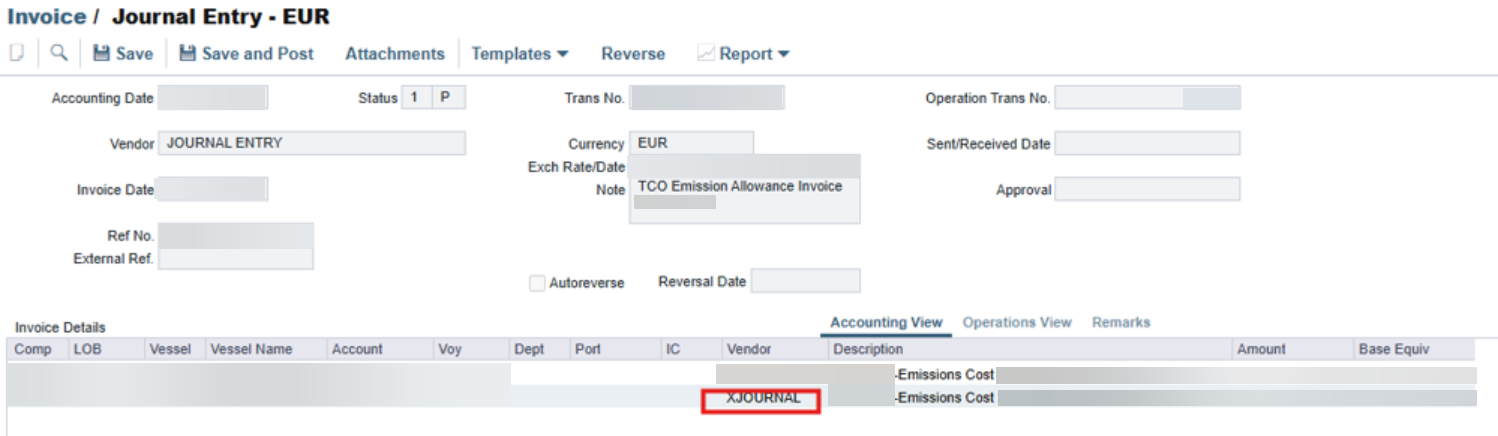
Task: Click Save and Post in toolbar
Action: (x=246, y=54)
